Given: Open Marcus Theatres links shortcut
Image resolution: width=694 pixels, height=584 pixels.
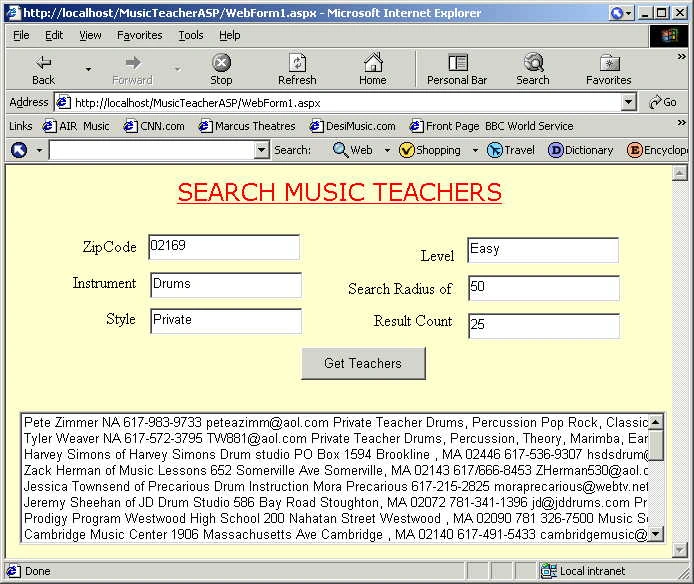Looking at the screenshot, I should click(x=247, y=126).
